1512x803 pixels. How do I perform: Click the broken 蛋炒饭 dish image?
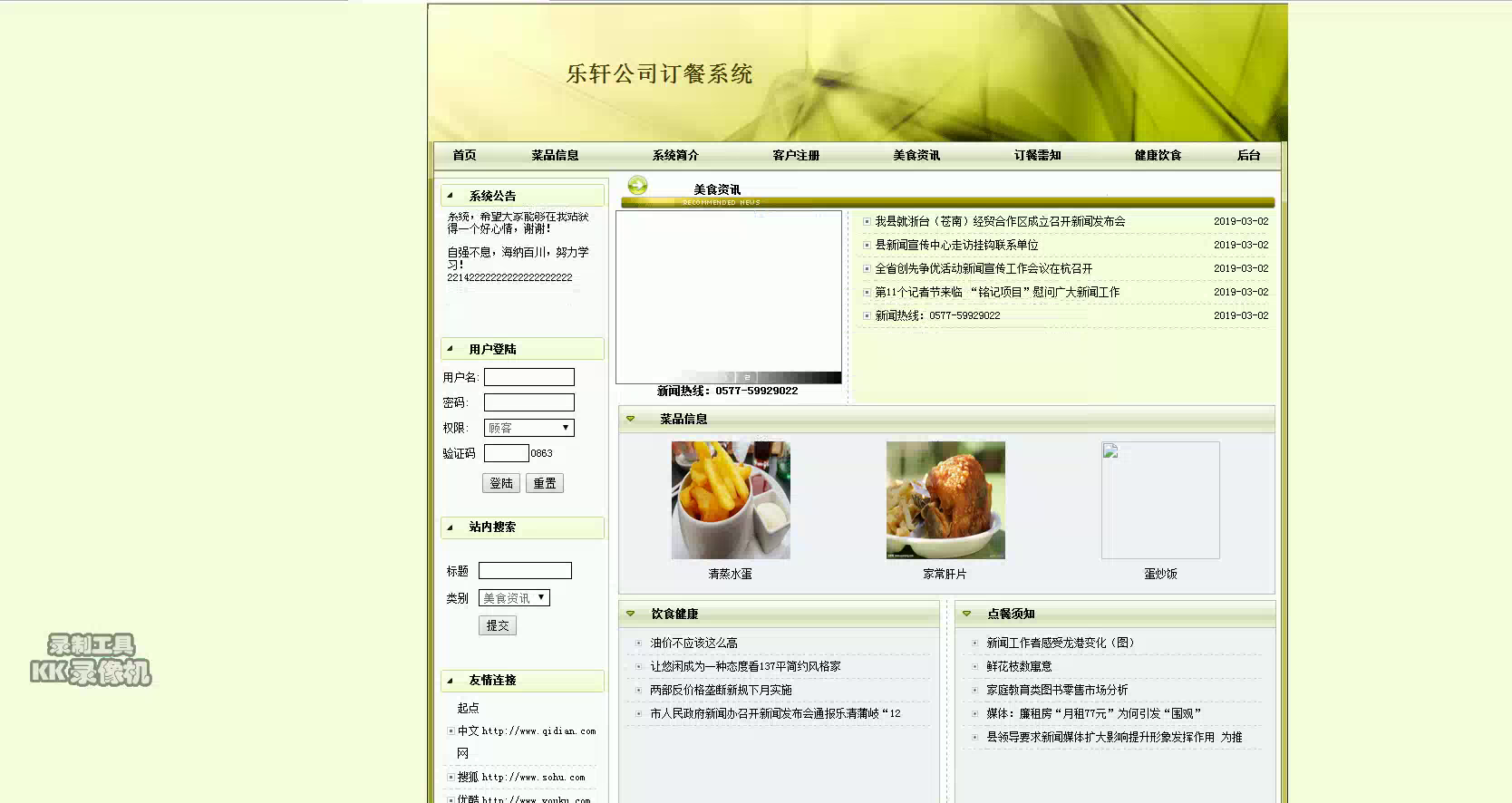(x=1160, y=500)
